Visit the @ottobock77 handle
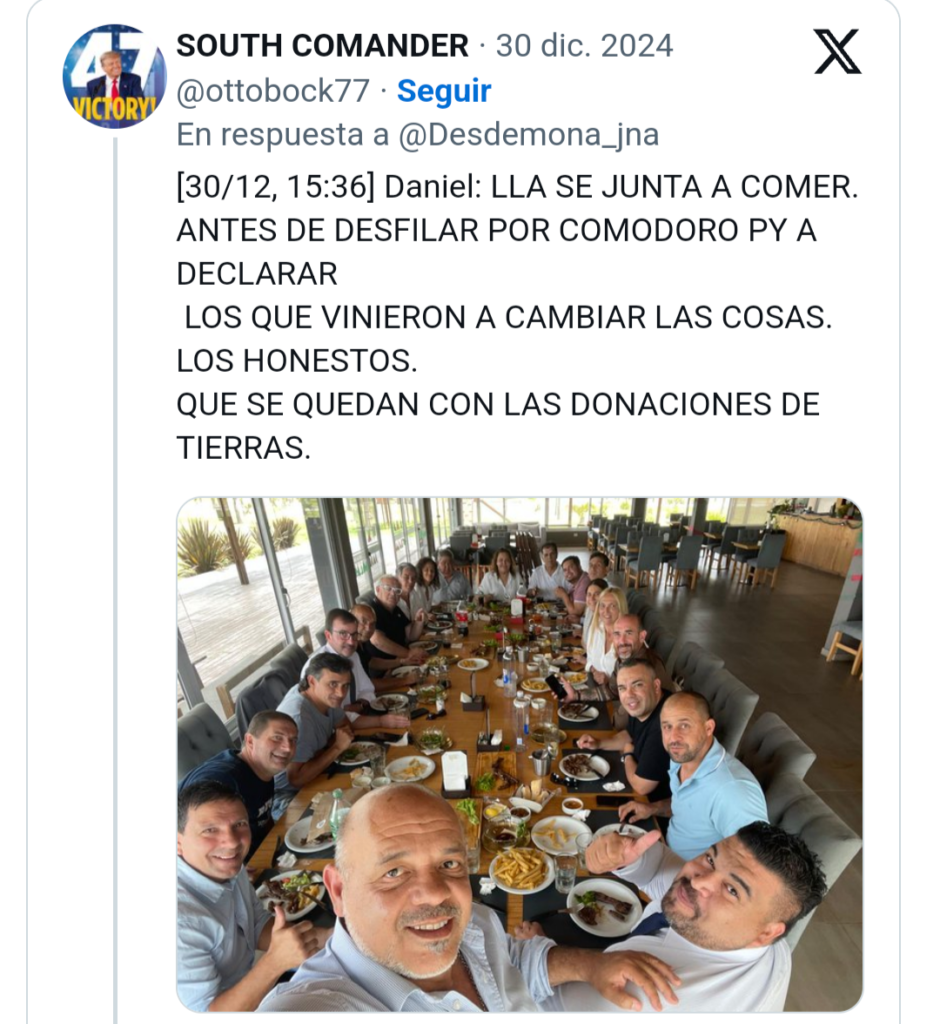 (x=273, y=91)
